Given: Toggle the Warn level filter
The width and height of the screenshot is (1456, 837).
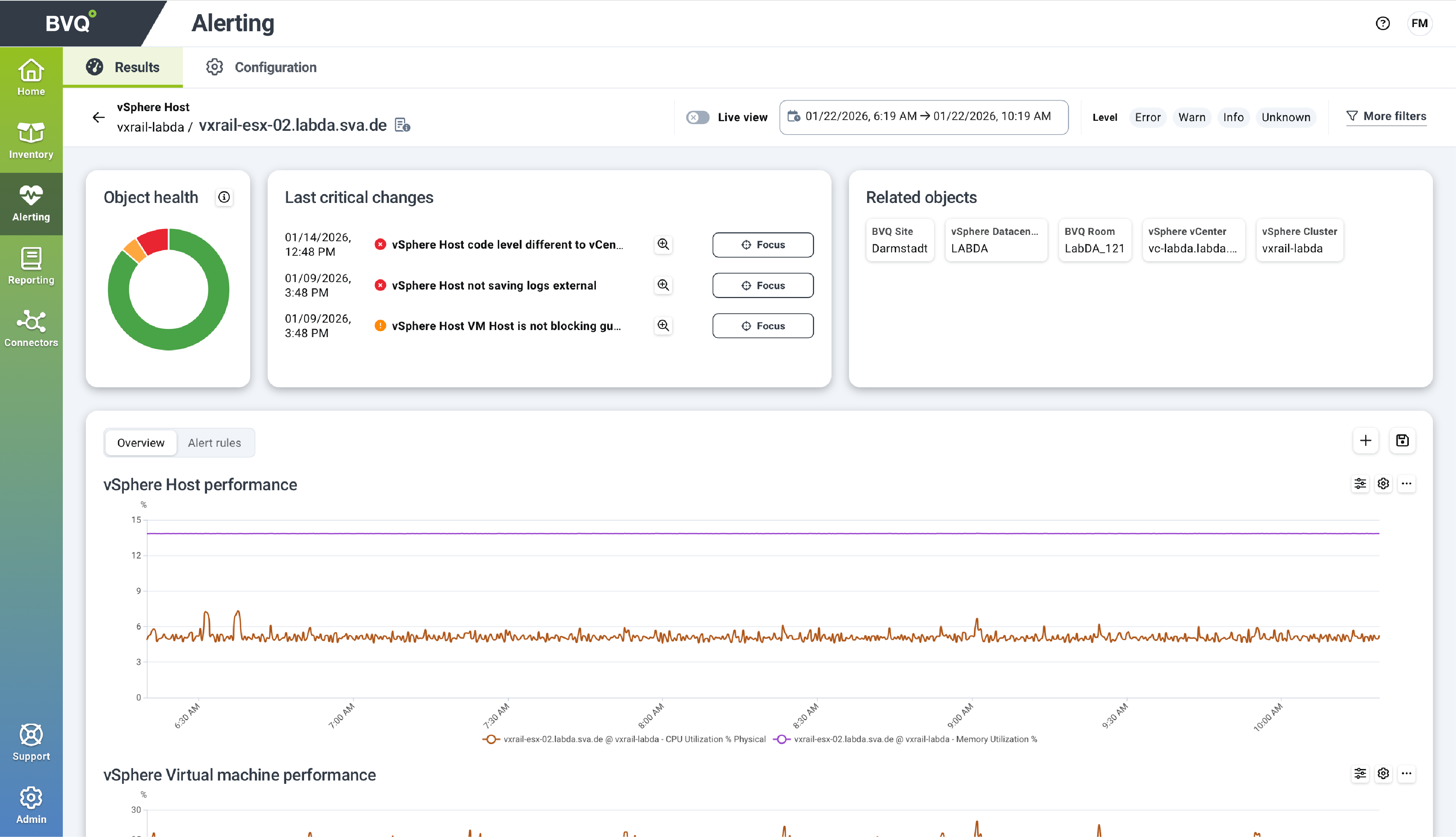Looking at the screenshot, I should [x=1192, y=117].
